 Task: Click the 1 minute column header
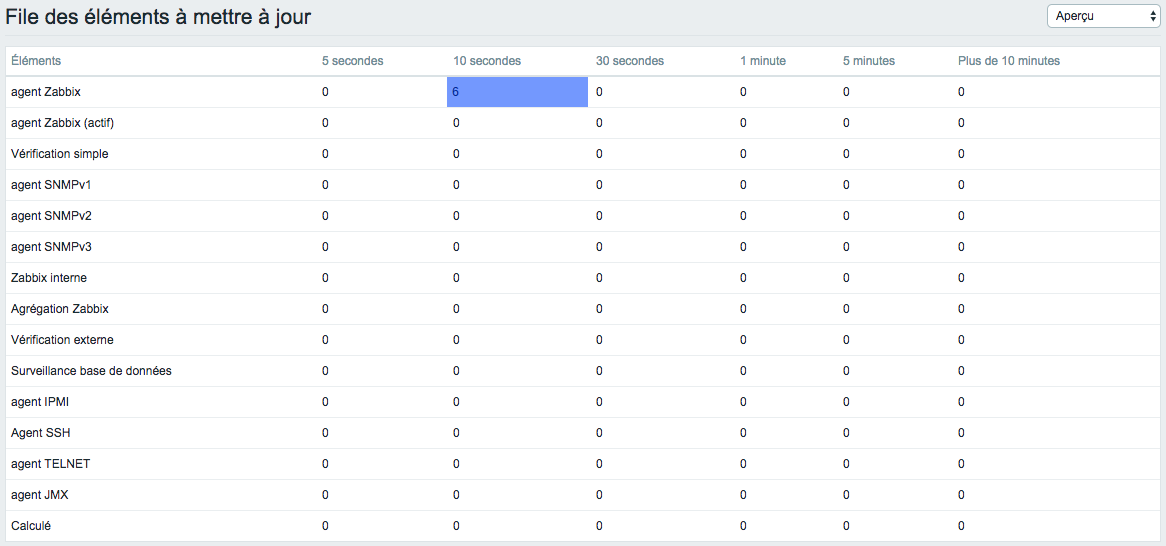[763, 61]
